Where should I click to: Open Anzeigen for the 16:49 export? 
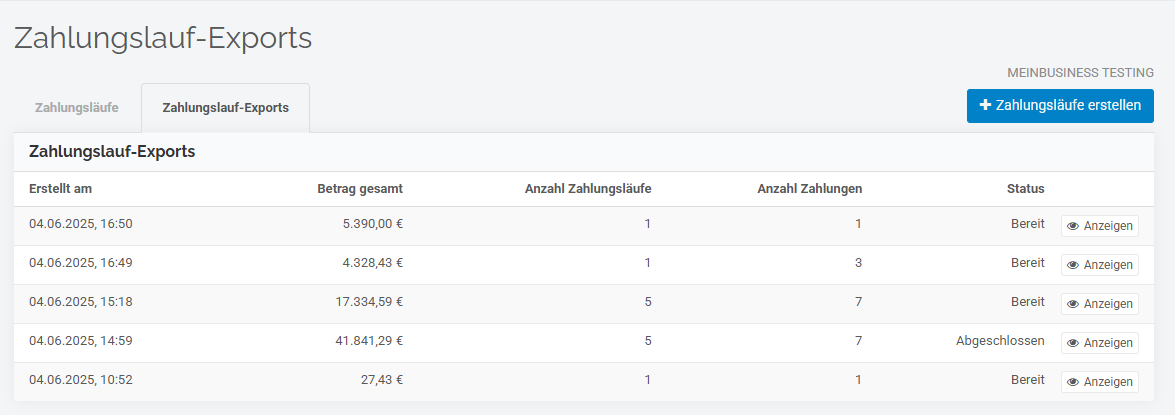(x=1099, y=265)
